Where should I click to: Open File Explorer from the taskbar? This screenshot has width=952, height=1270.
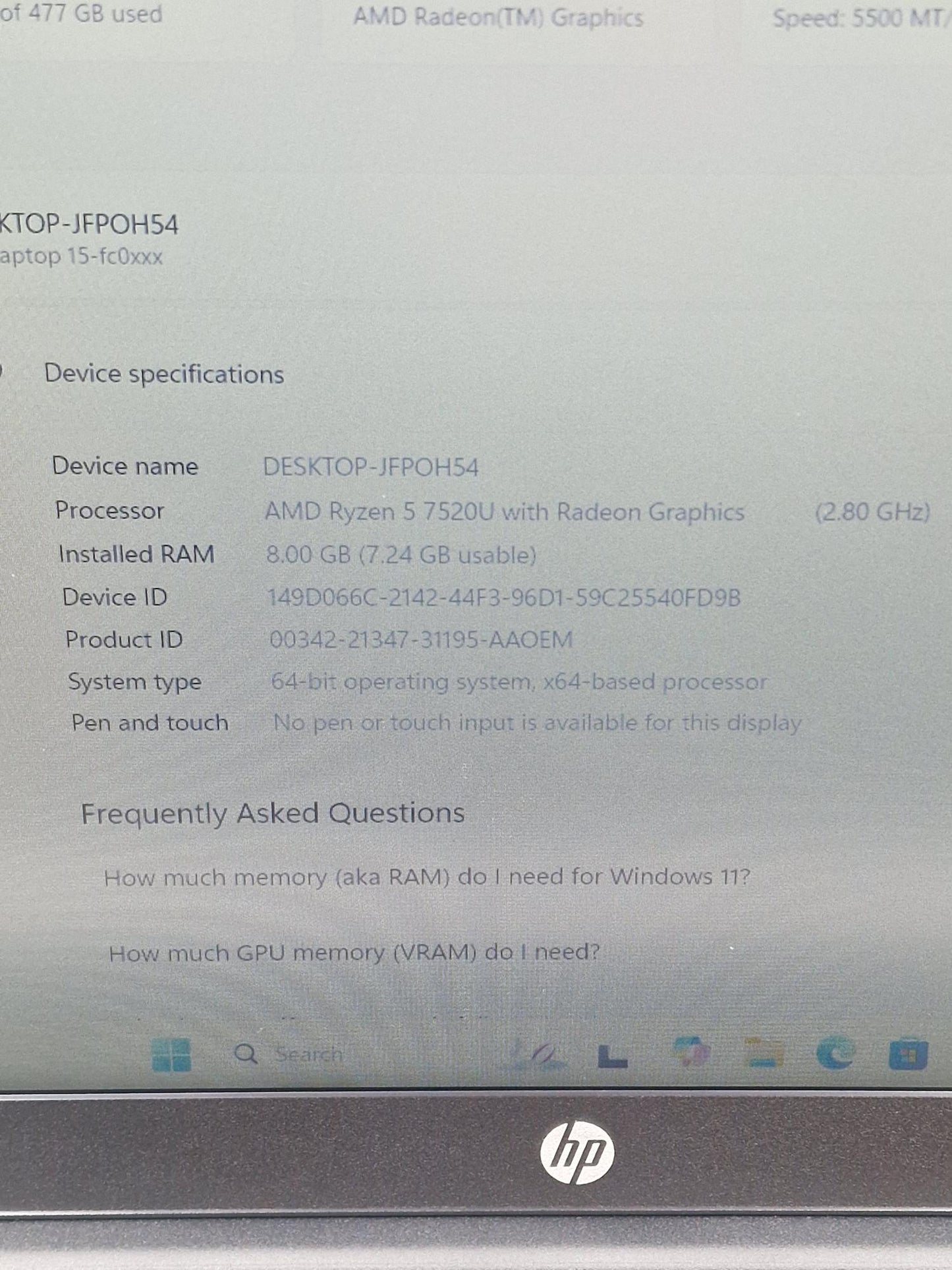(764, 1053)
